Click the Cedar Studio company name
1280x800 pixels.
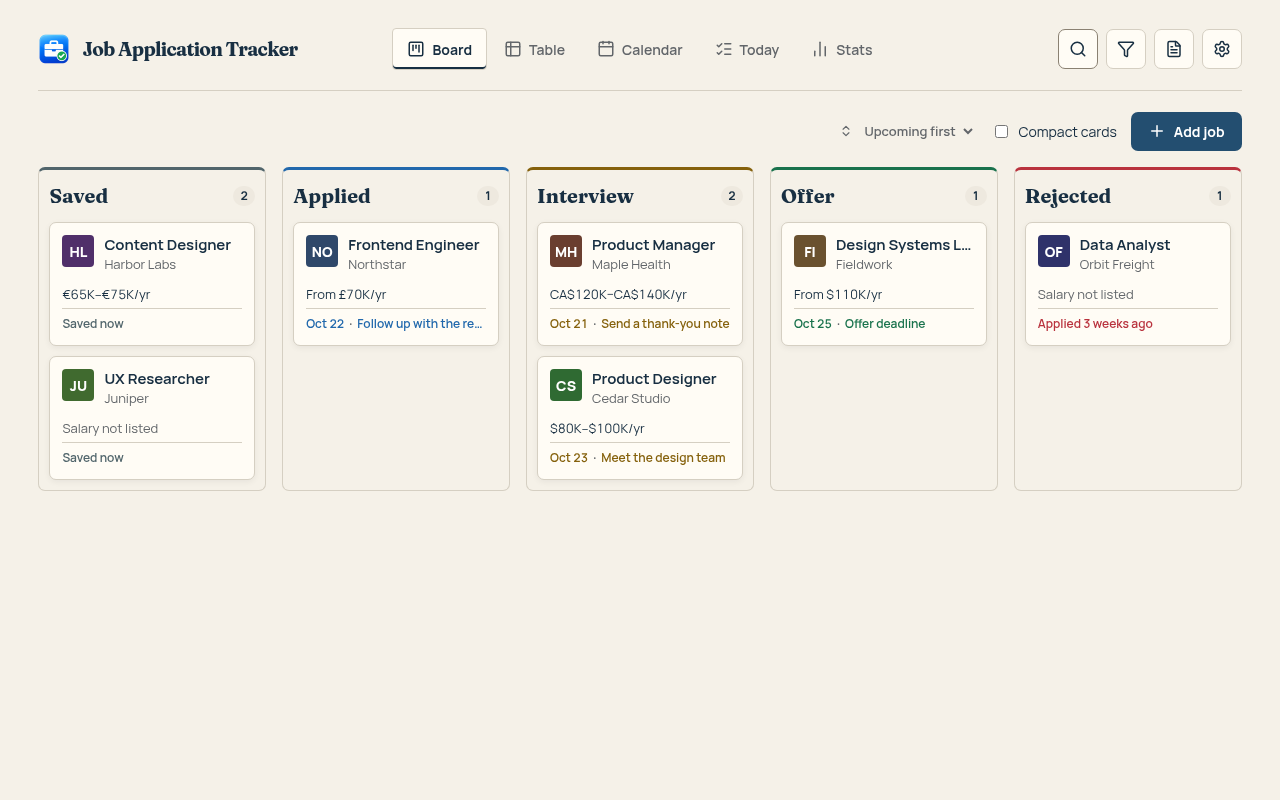click(x=631, y=399)
